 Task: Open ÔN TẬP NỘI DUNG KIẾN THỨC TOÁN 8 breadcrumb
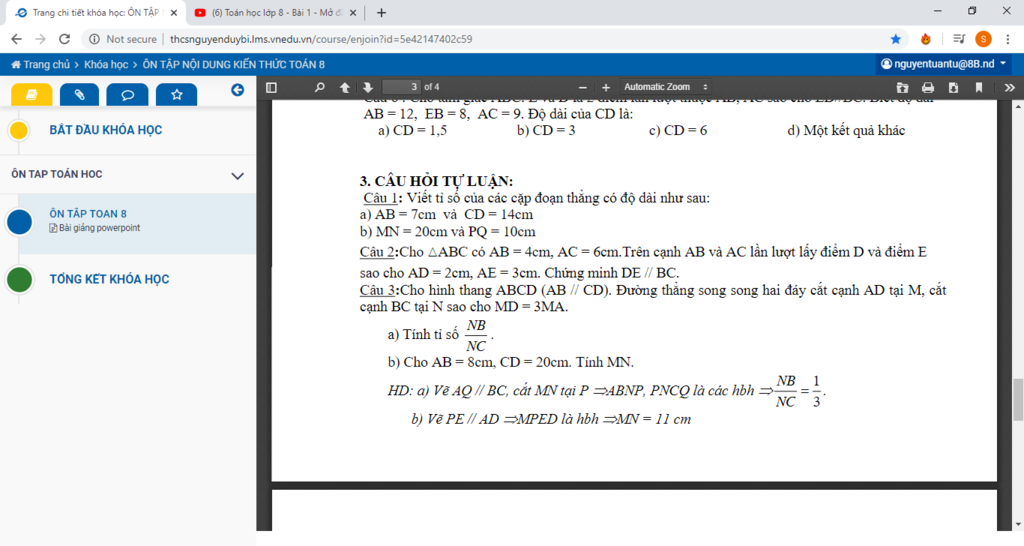pyautogui.click(x=234, y=65)
